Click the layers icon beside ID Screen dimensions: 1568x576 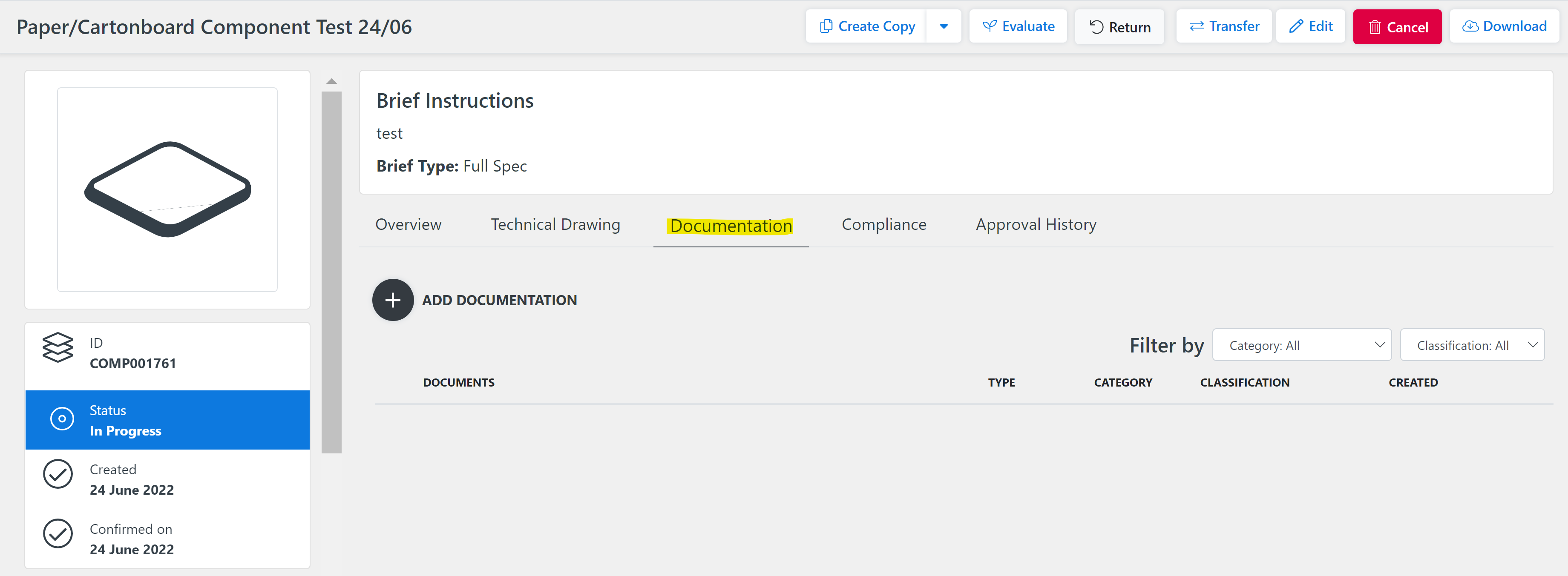coord(58,347)
